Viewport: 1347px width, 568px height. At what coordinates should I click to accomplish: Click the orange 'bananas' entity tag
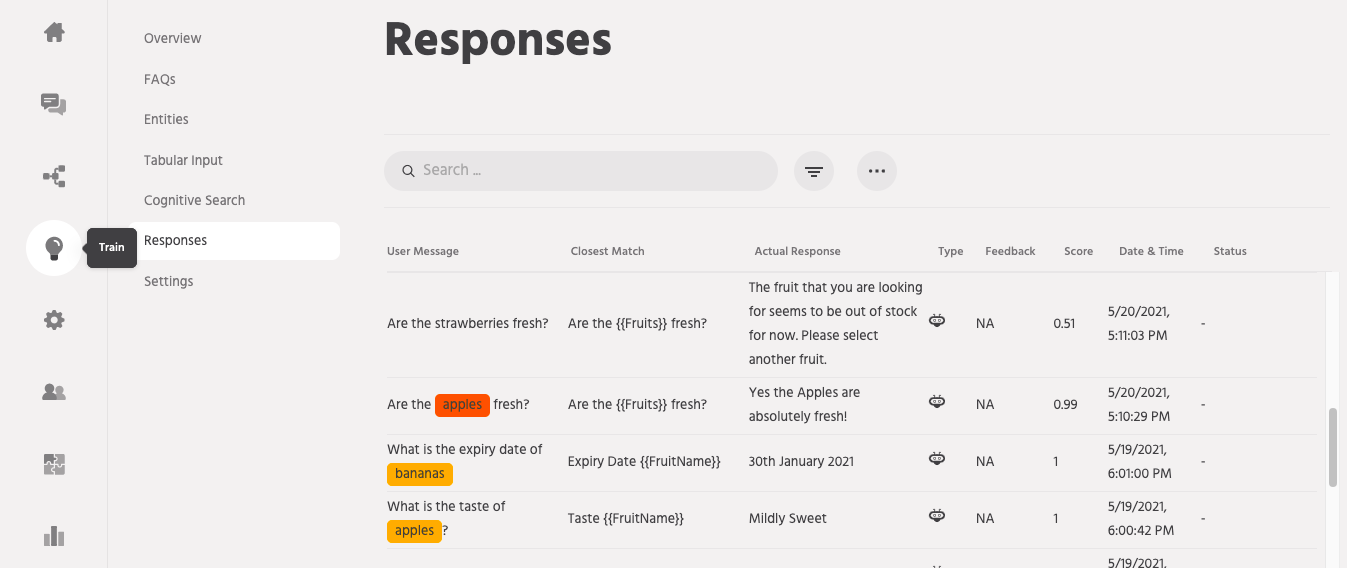tap(419, 474)
